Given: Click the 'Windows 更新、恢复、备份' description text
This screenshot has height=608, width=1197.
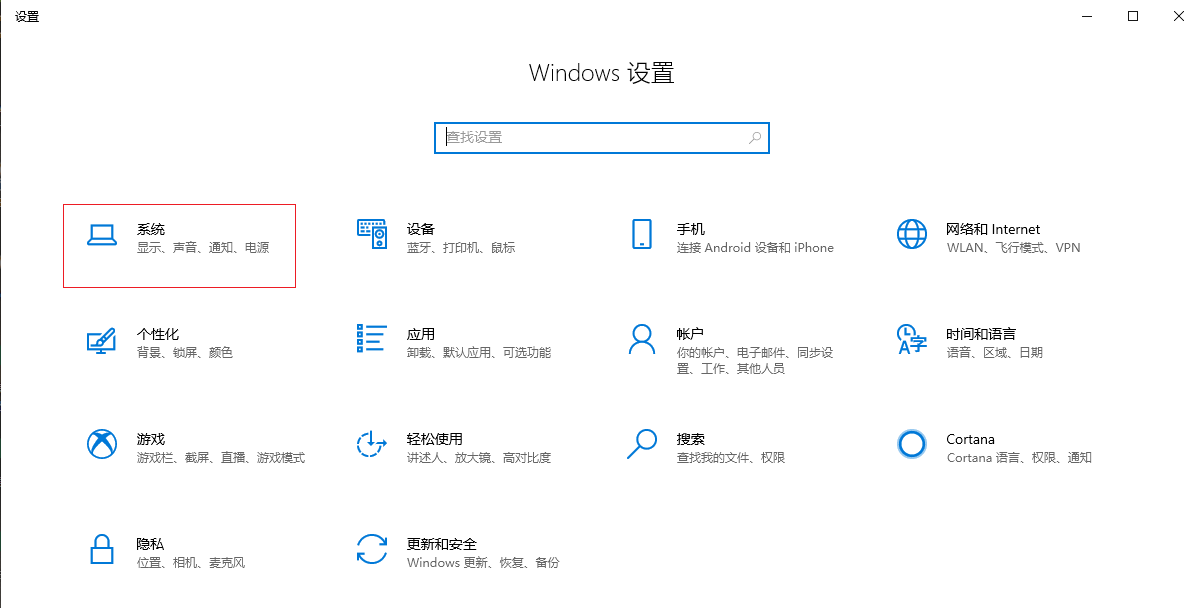Looking at the screenshot, I should pyautogui.click(x=483, y=563).
